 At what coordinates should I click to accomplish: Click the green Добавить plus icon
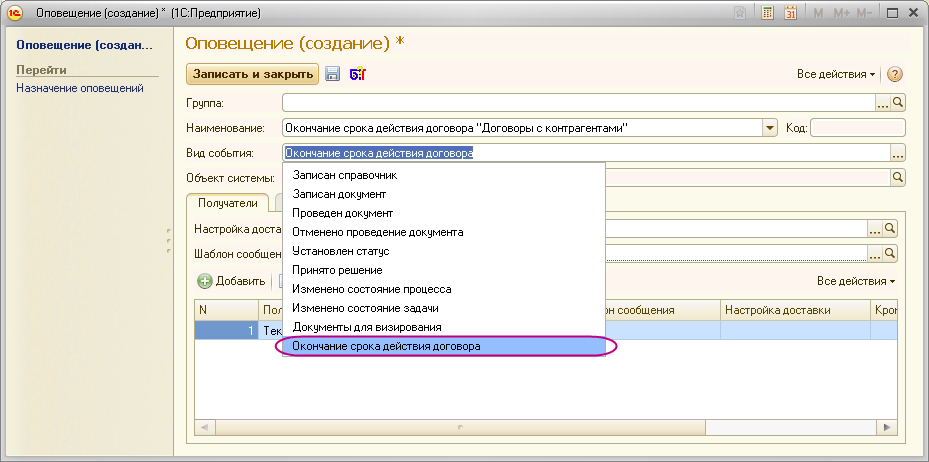[x=204, y=281]
